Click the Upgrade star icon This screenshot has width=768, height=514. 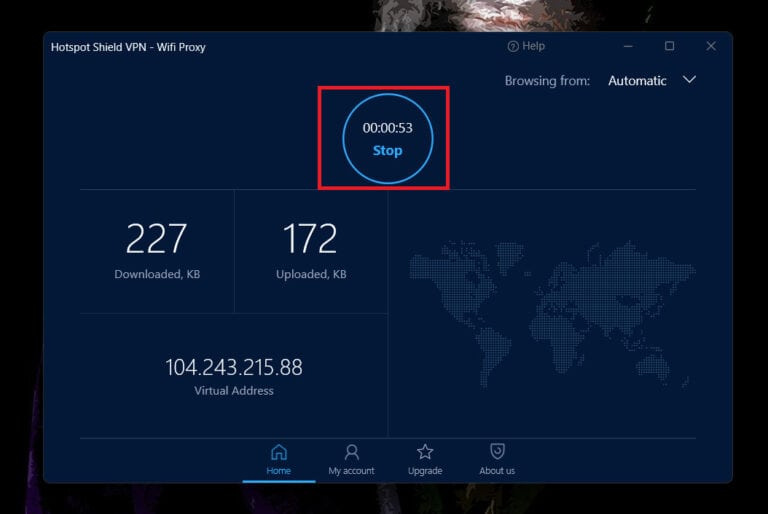(x=425, y=451)
